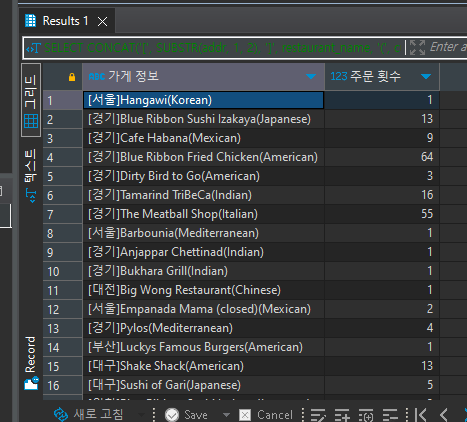This screenshot has width=467, height=422.
Task: Select row number 1 header
Action: (x=62, y=100)
